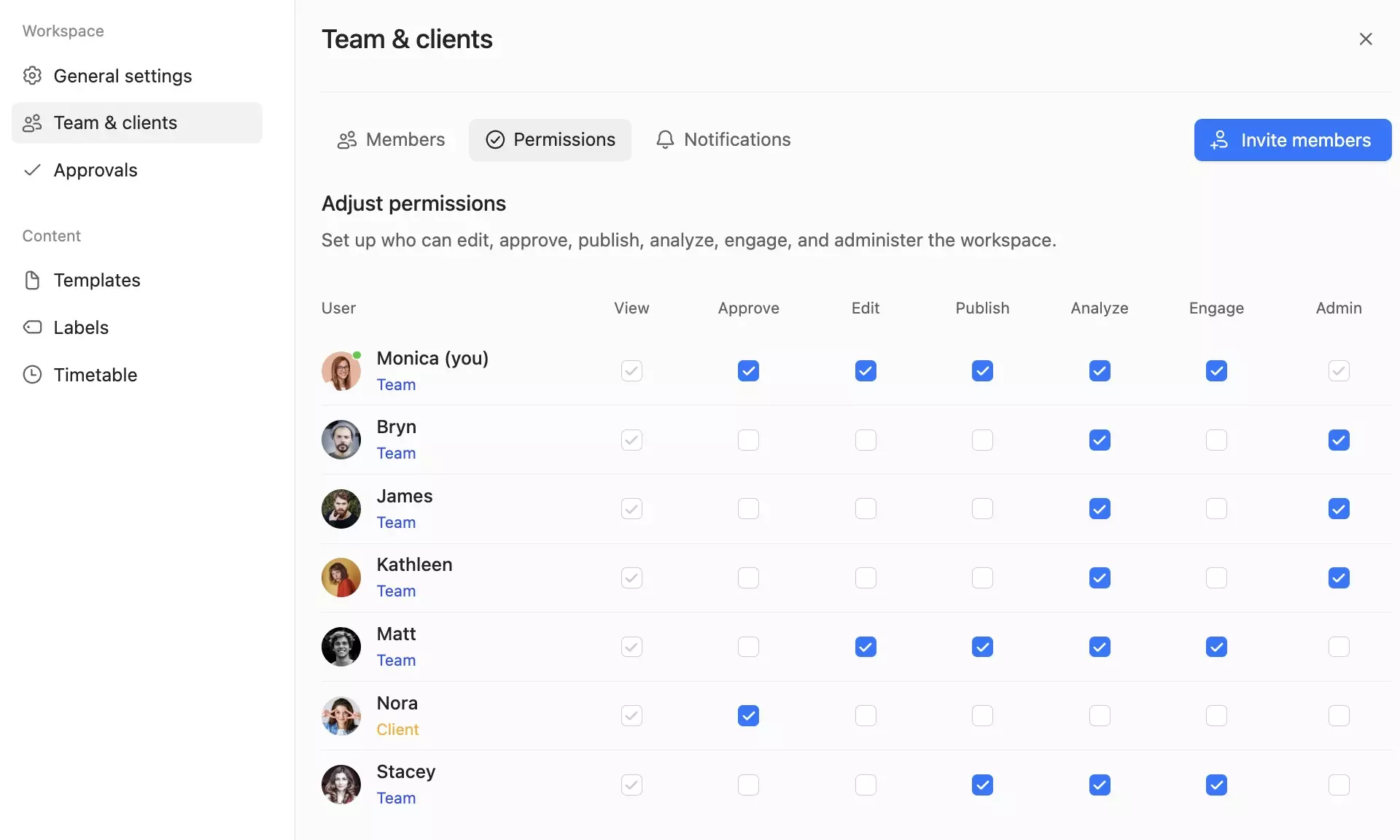Click the add-user icon in Invite members
Viewport: 1400px width, 840px height.
click(1219, 140)
